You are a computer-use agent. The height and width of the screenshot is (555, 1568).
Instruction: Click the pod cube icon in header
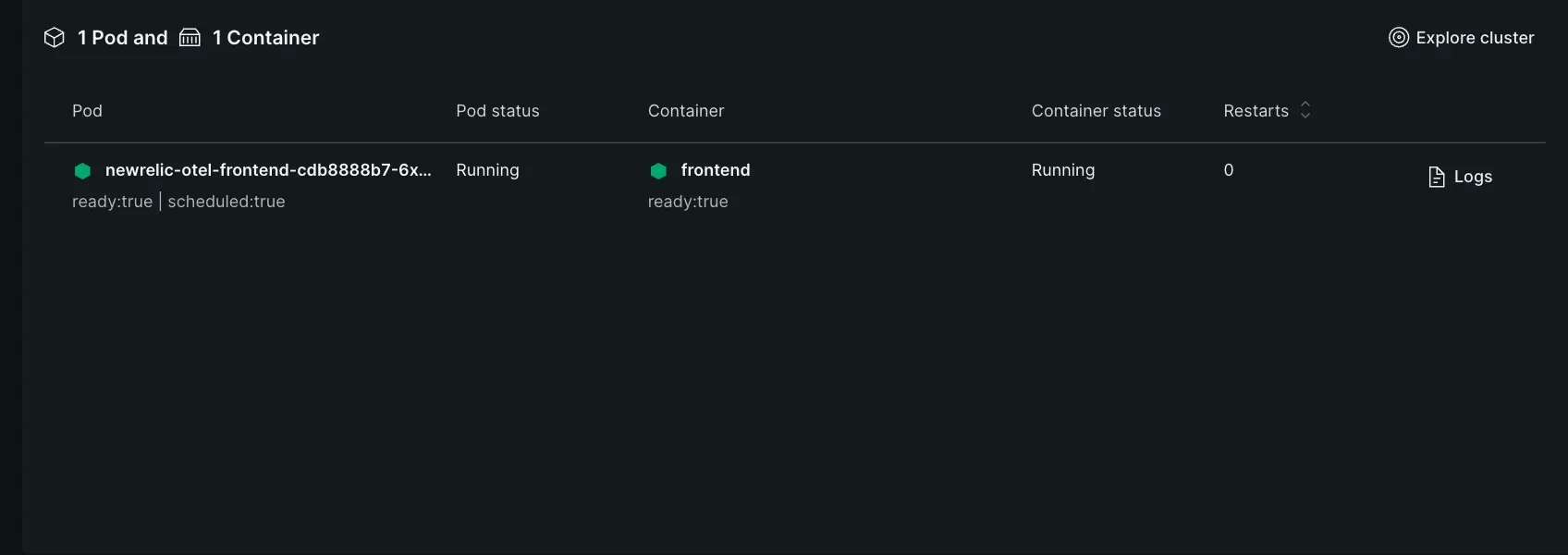coord(55,38)
